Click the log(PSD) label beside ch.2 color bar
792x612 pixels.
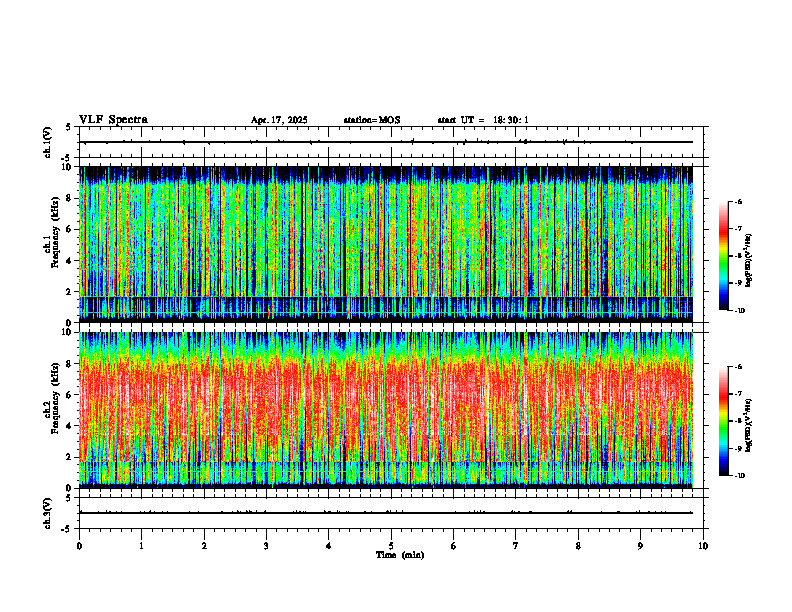point(749,425)
